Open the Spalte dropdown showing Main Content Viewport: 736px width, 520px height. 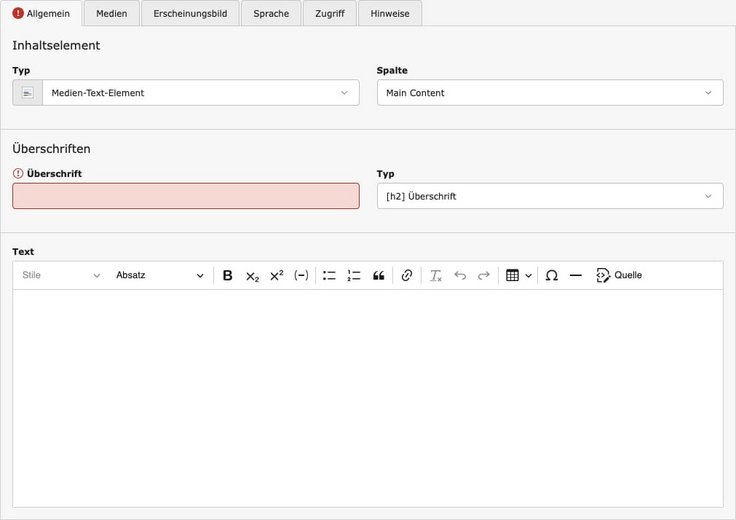(549, 93)
